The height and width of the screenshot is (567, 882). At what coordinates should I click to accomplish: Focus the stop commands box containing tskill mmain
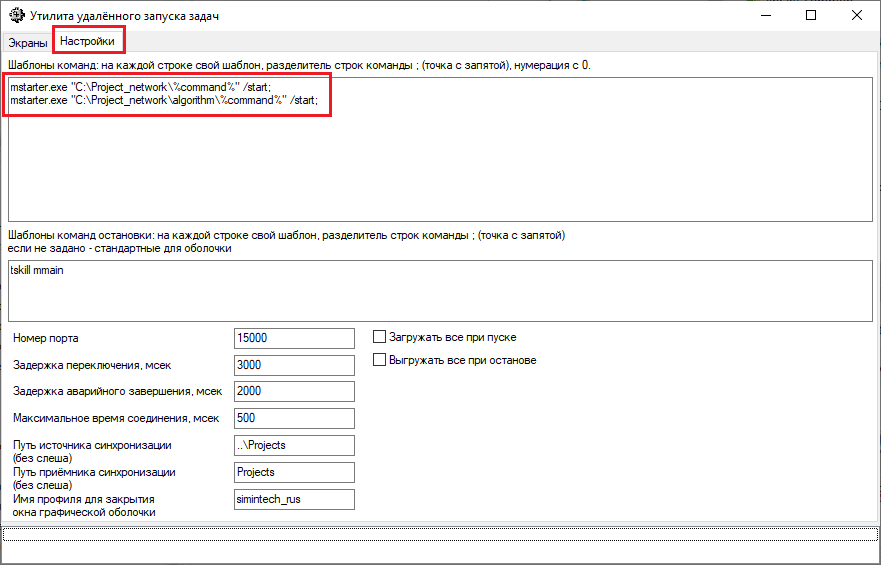pos(440,291)
